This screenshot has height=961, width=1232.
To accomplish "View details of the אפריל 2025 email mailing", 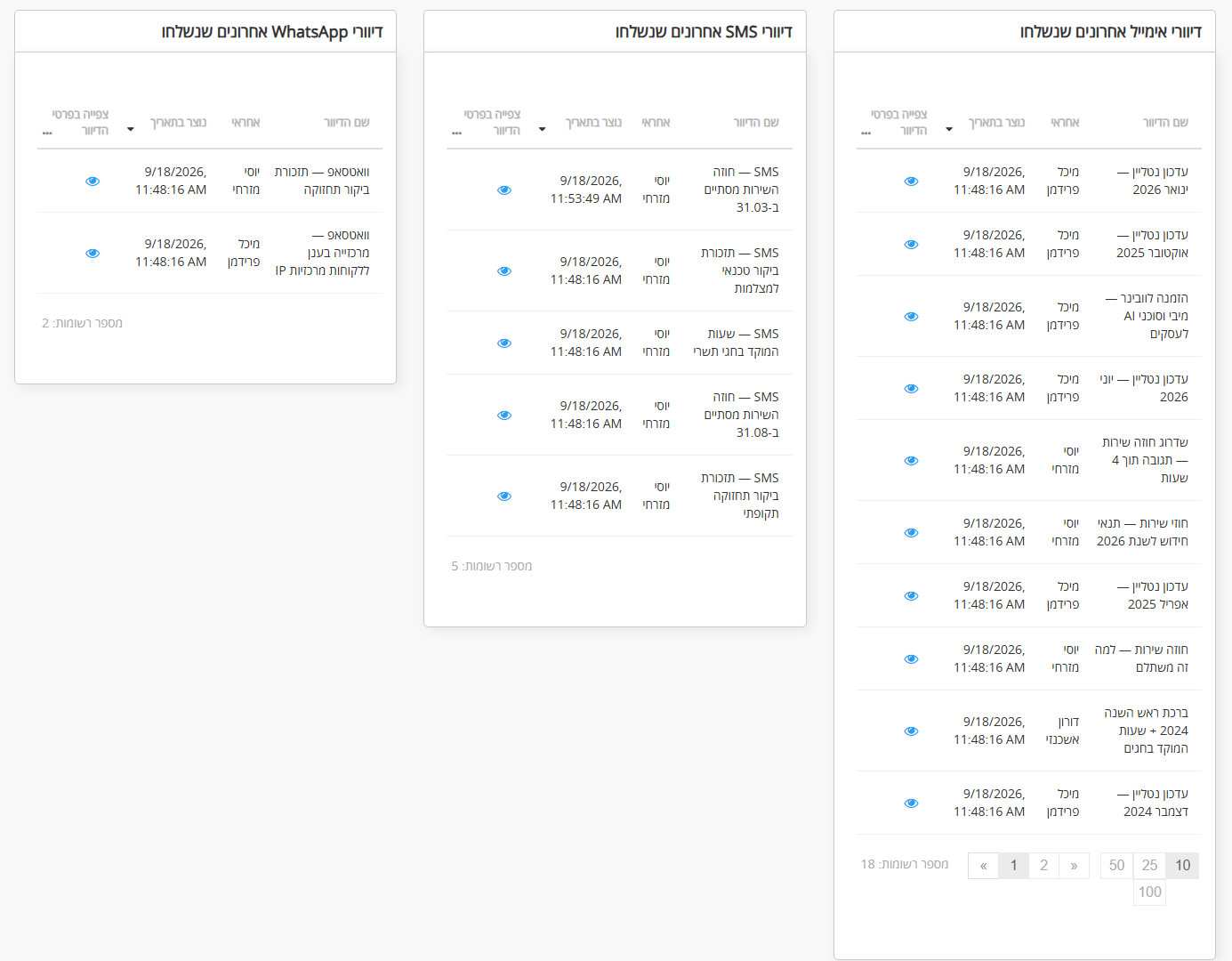I will pyautogui.click(x=911, y=596).
